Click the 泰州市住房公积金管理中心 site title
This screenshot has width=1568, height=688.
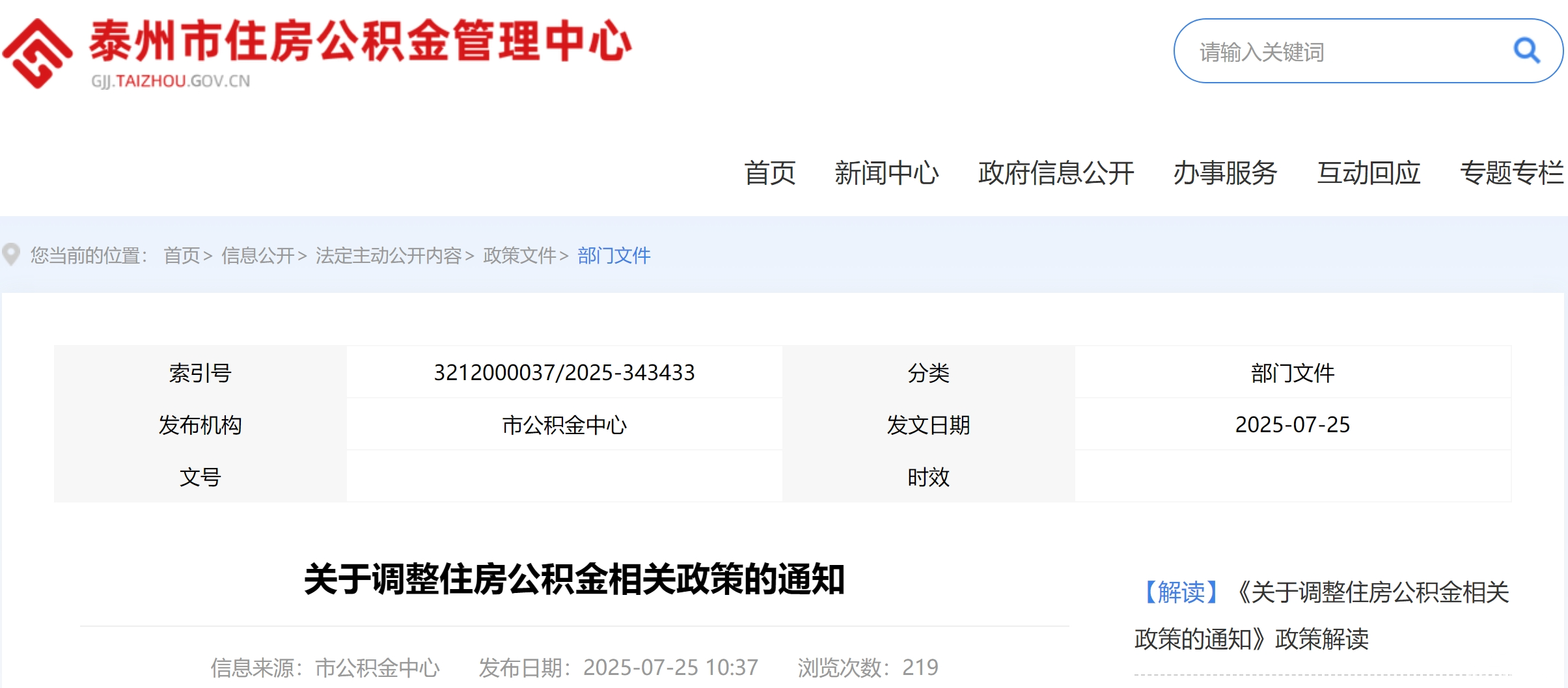pos(361,40)
